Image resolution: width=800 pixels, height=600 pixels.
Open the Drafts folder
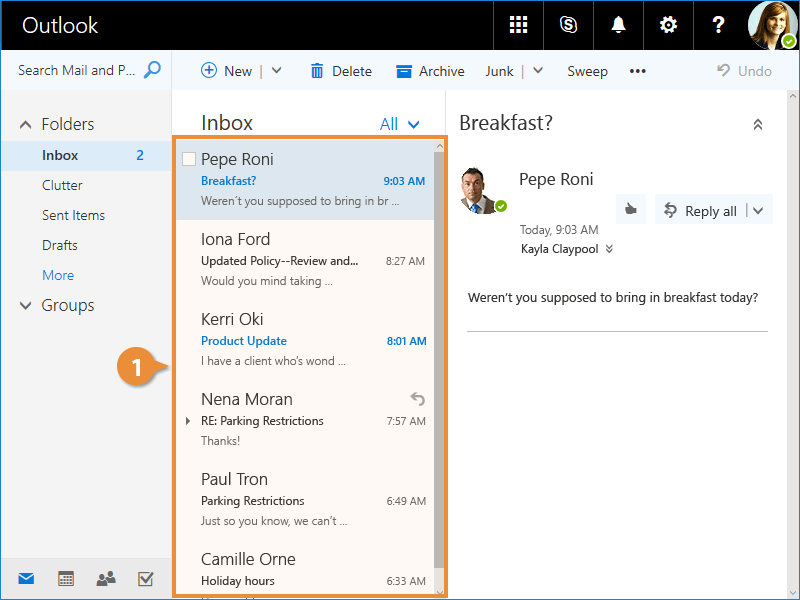click(59, 245)
